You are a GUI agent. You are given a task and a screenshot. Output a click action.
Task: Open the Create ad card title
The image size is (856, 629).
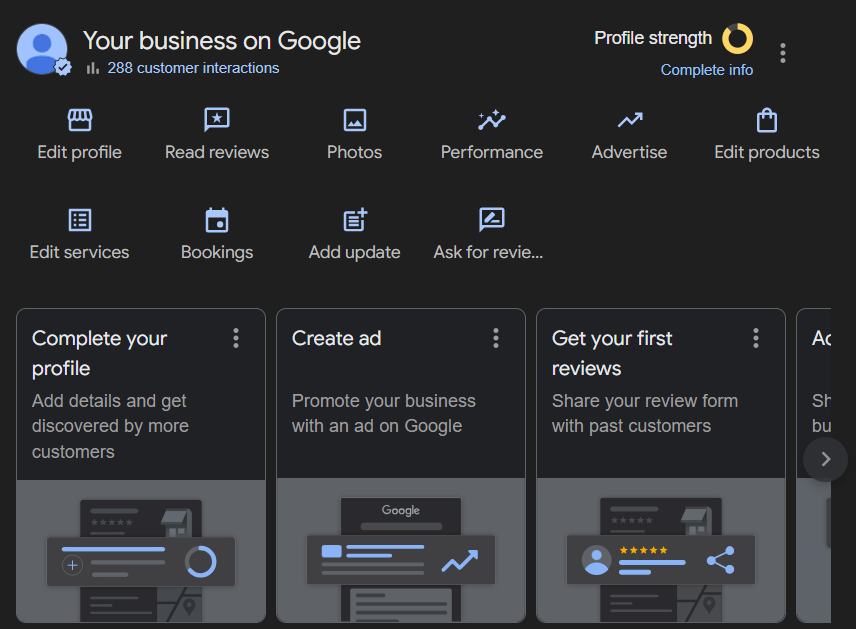coord(336,339)
